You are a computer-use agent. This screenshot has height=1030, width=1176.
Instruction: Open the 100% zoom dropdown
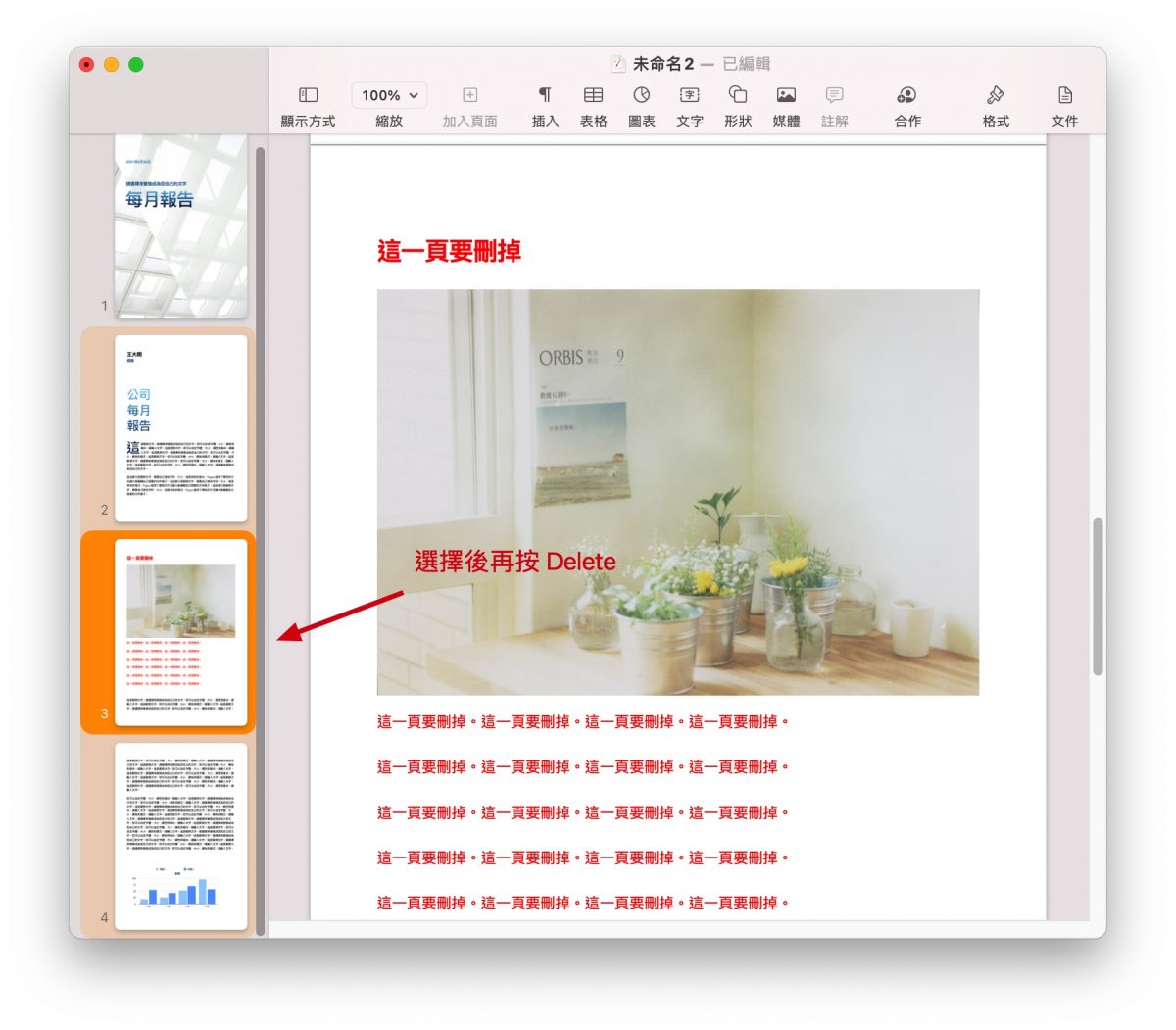click(389, 95)
